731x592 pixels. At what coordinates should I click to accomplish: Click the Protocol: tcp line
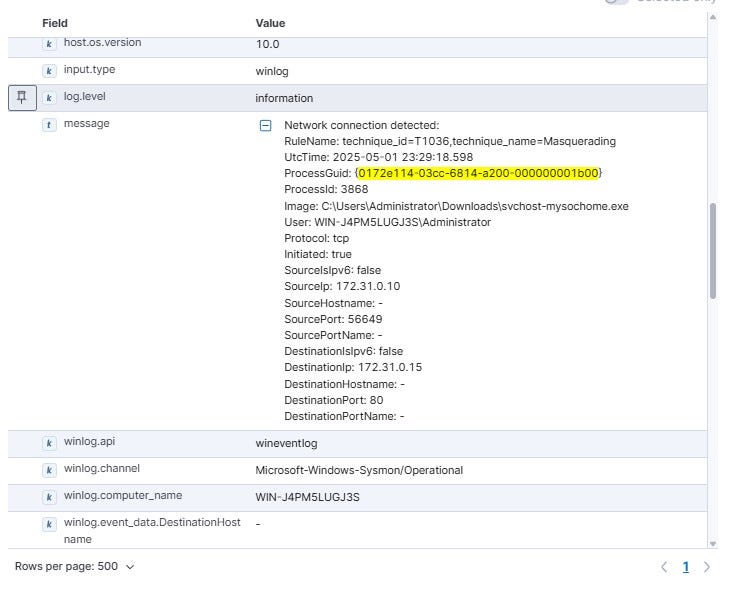point(317,238)
